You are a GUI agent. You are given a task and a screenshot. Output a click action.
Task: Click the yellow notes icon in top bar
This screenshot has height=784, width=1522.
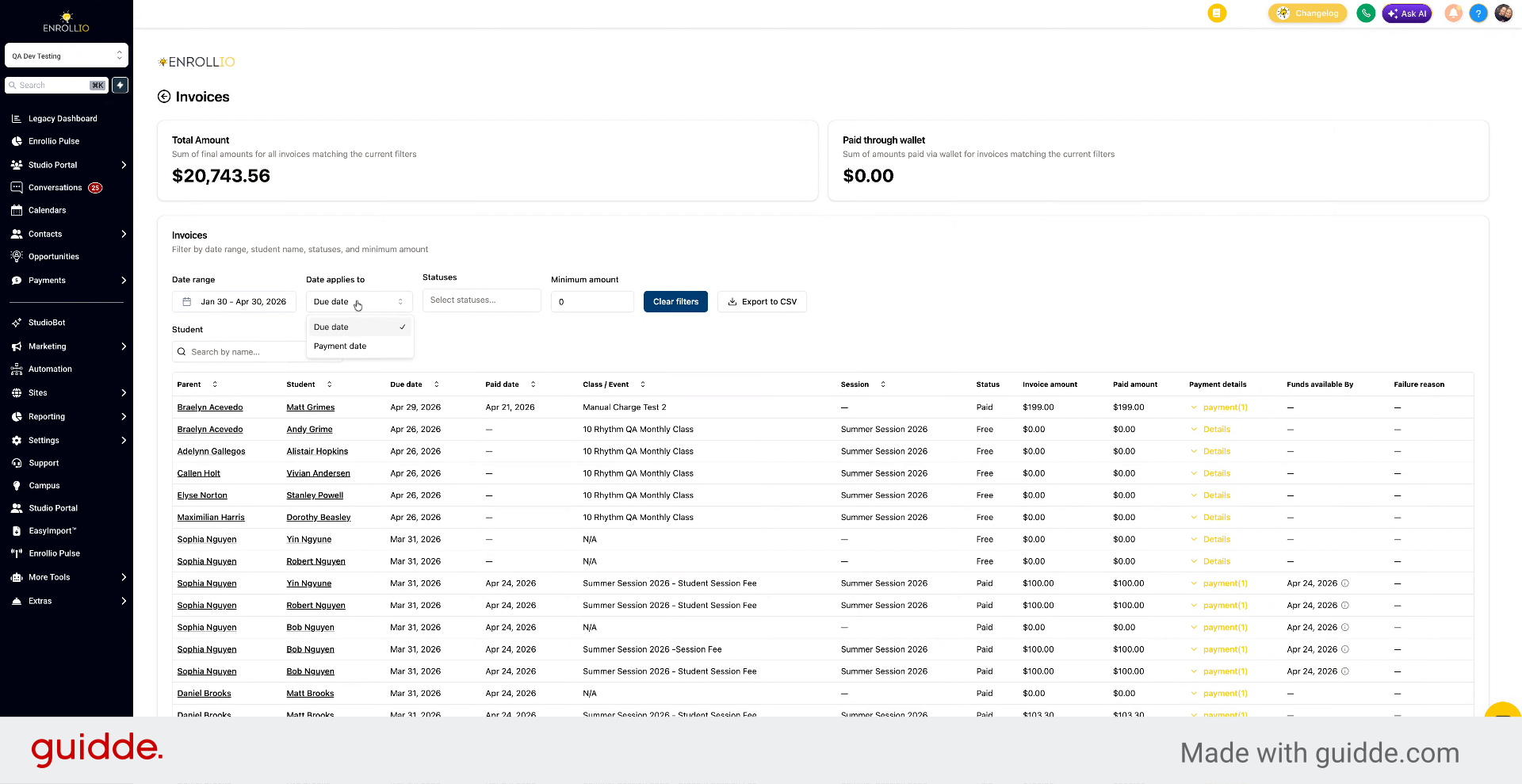[1217, 13]
